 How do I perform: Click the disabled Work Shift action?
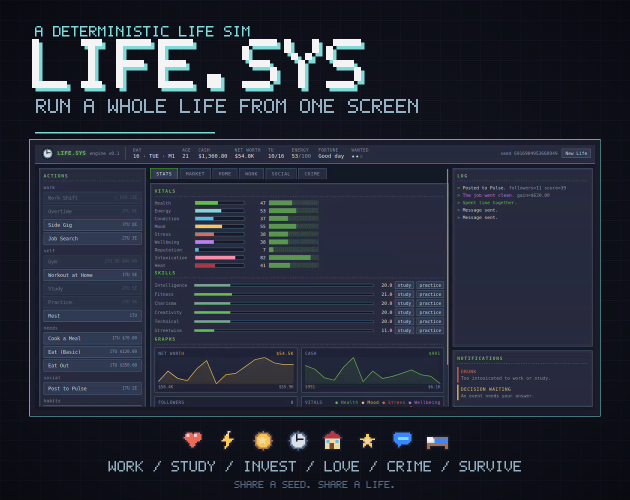point(92,198)
